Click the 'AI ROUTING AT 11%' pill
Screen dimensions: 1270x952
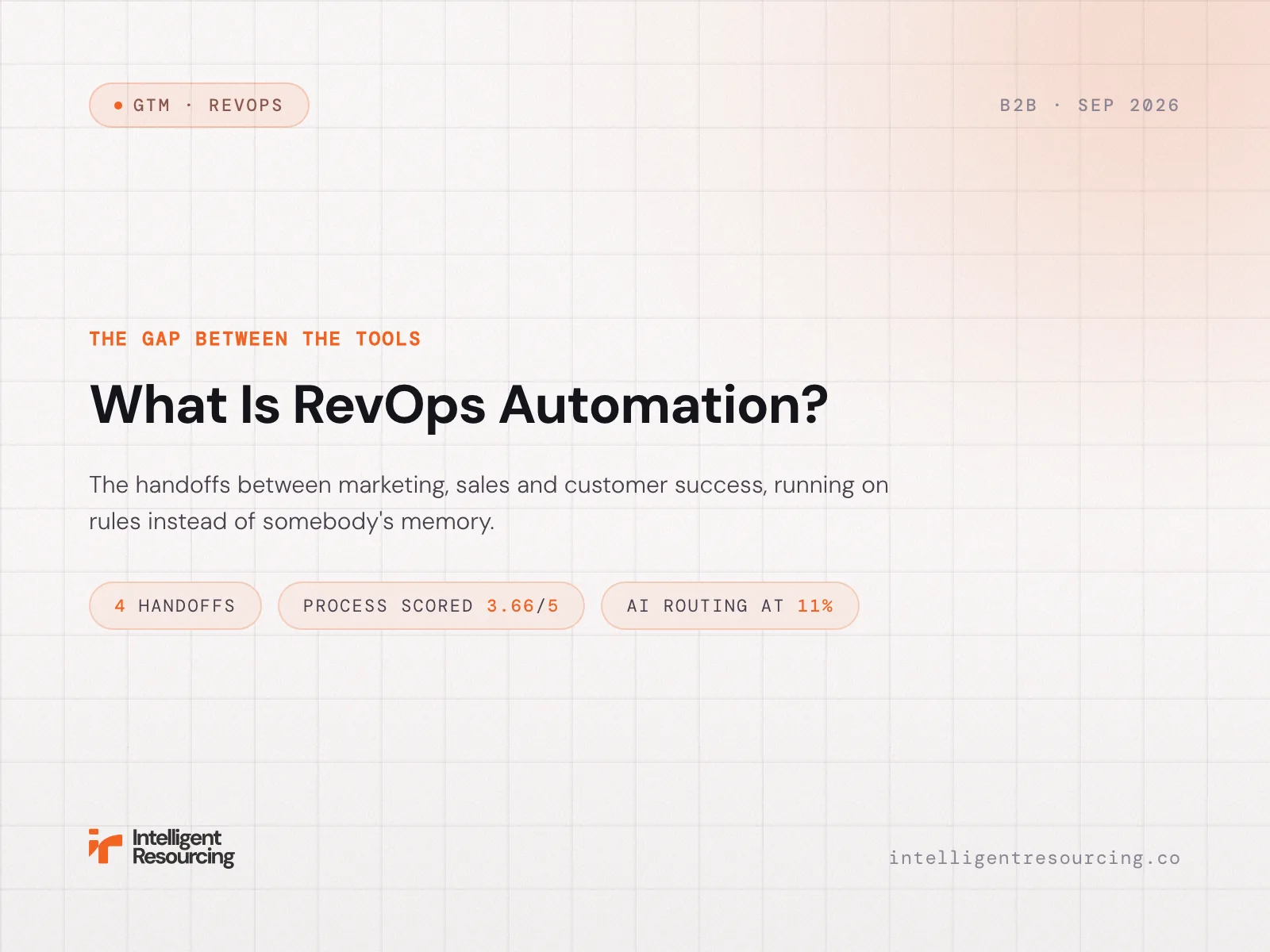(x=729, y=606)
